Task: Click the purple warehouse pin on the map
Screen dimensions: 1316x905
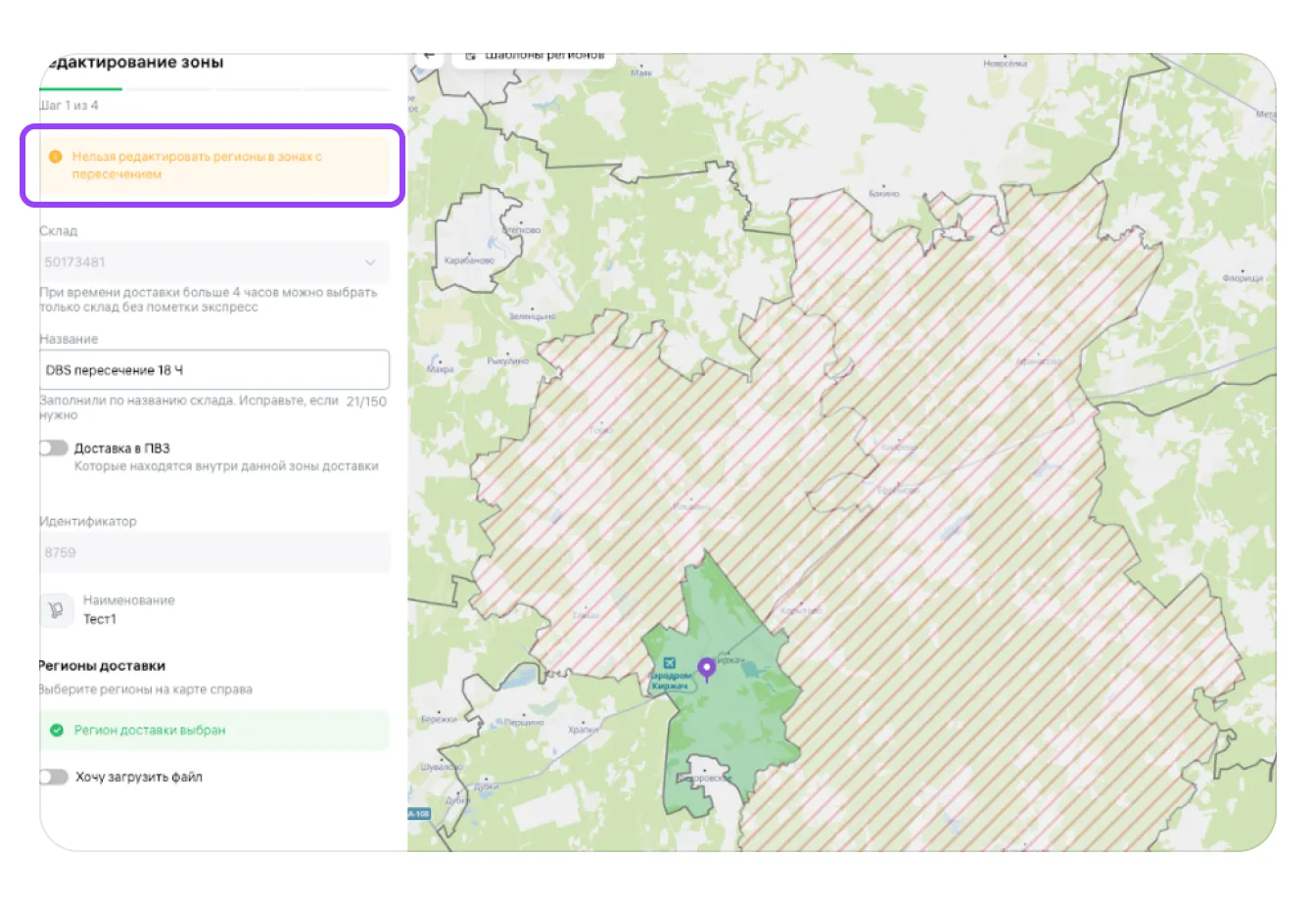Action: [705, 669]
